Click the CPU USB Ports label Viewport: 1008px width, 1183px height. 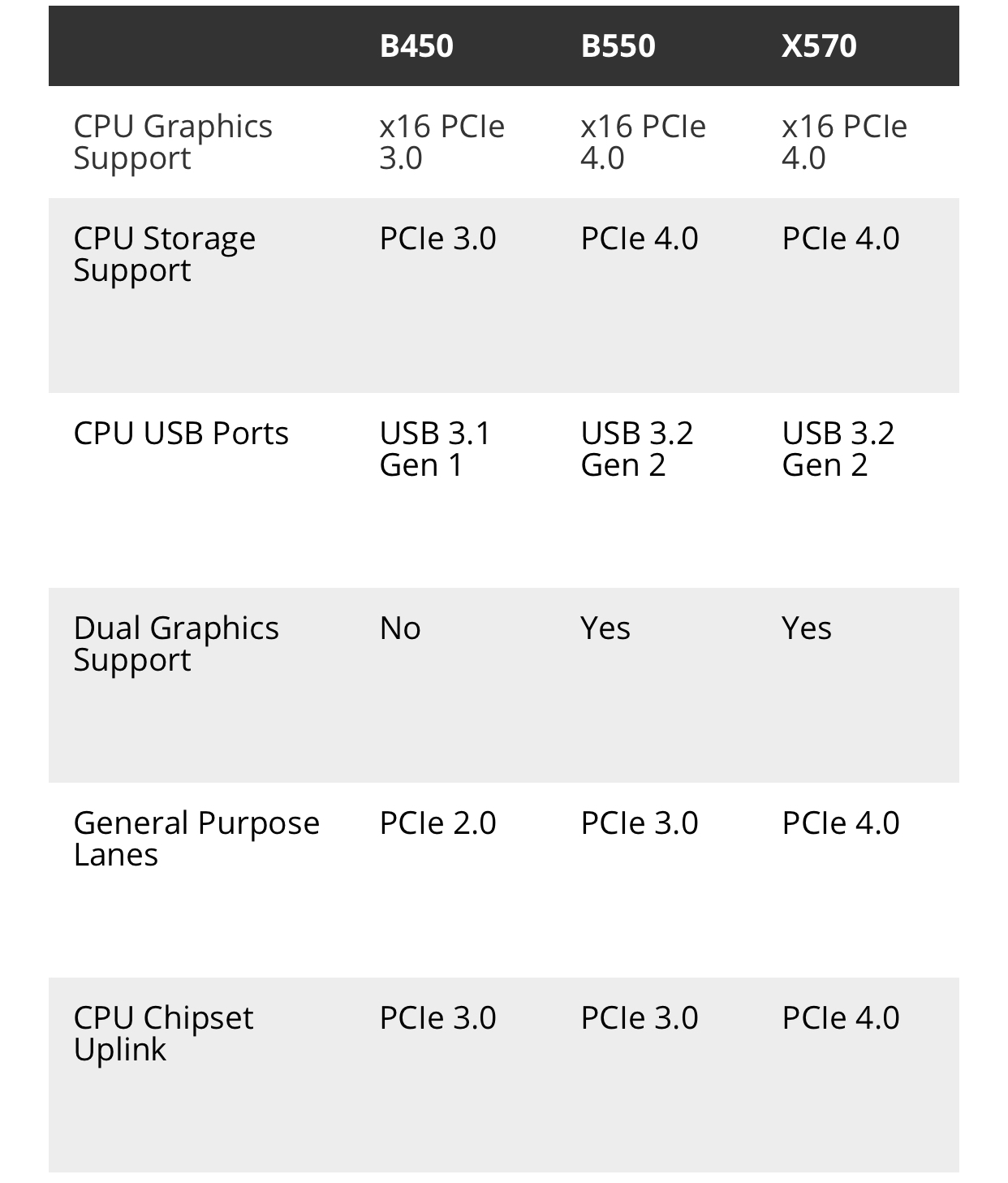click(x=181, y=433)
